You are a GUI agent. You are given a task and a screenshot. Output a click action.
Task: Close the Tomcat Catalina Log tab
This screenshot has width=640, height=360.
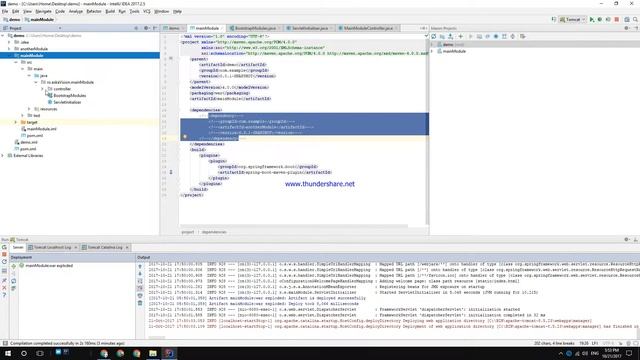coord(127,247)
